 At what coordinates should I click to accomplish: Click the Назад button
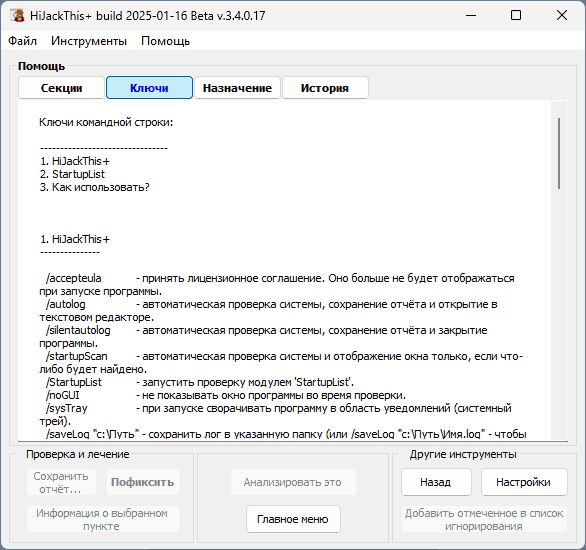[x=436, y=482]
